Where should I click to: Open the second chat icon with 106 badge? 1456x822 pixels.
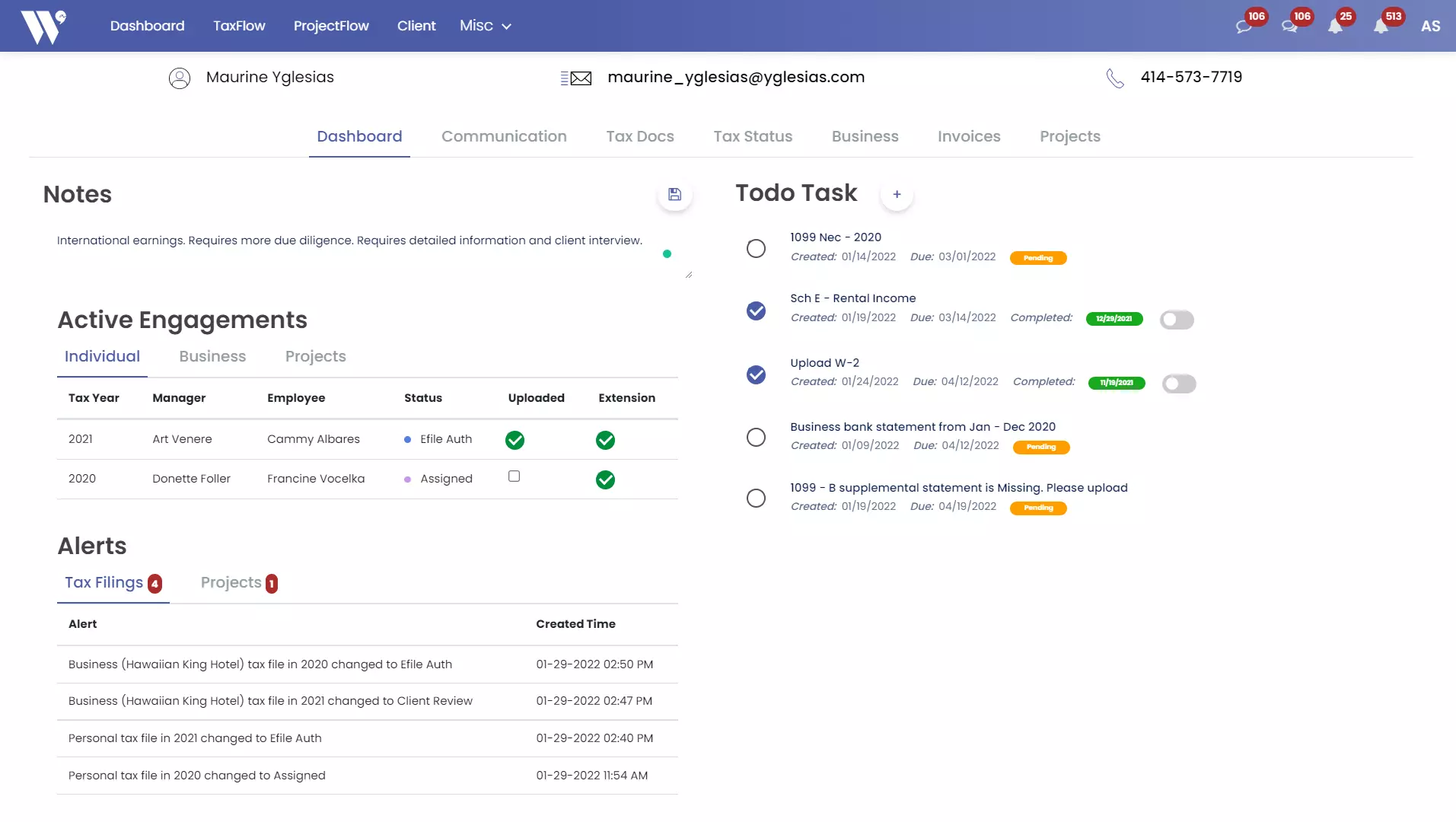[x=1289, y=27]
